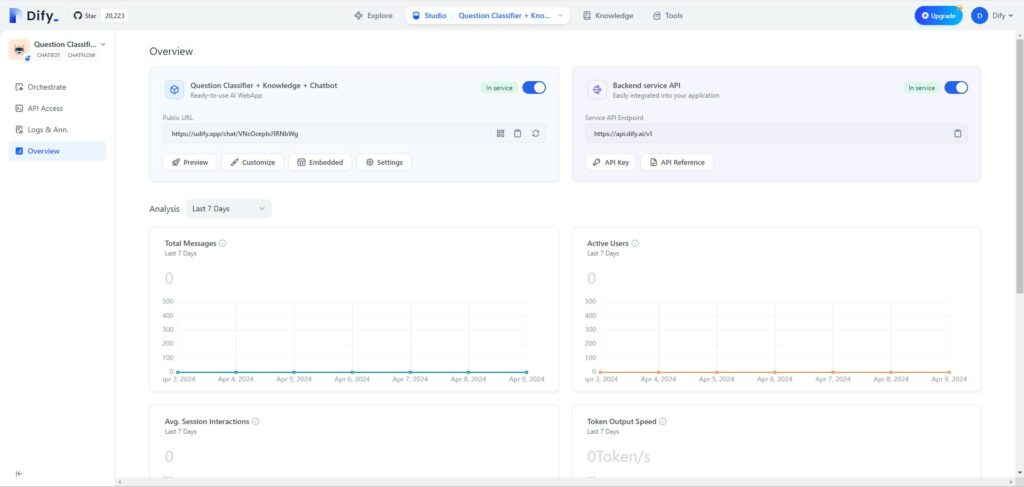1024x487 pixels.
Task: Click the Upgrade button
Action: click(x=938, y=16)
